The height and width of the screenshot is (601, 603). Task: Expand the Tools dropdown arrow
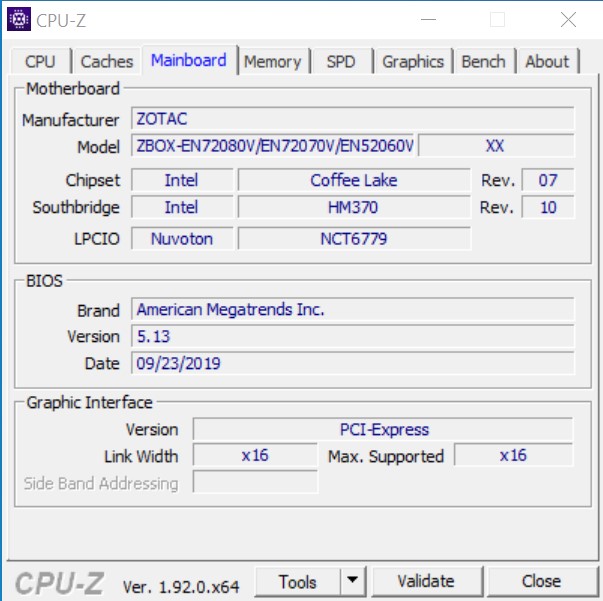pyautogui.click(x=353, y=580)
